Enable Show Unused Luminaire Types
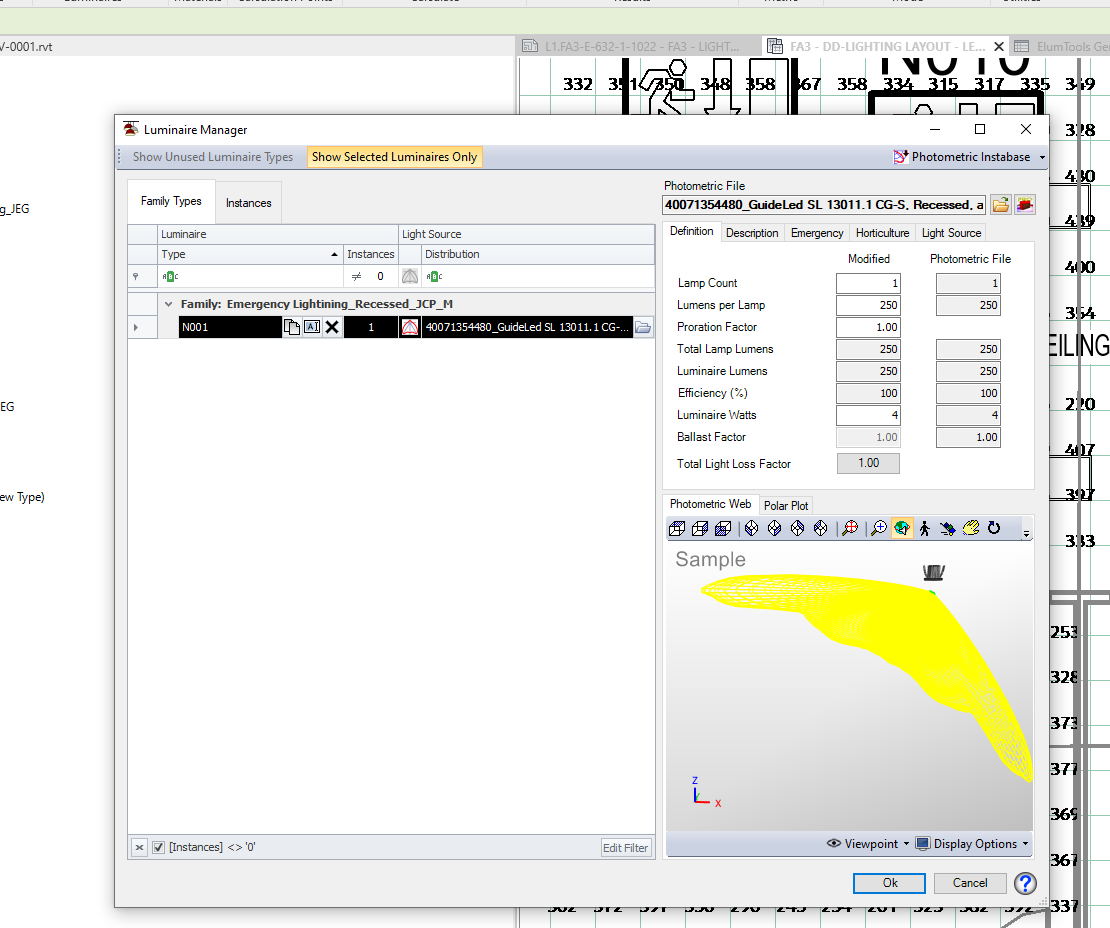This screenshot has width=1110, height=928. click(212, 157)
